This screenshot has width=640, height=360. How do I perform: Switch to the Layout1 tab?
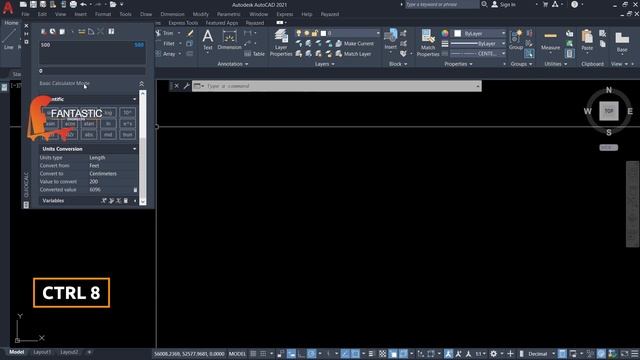[42, 352]
